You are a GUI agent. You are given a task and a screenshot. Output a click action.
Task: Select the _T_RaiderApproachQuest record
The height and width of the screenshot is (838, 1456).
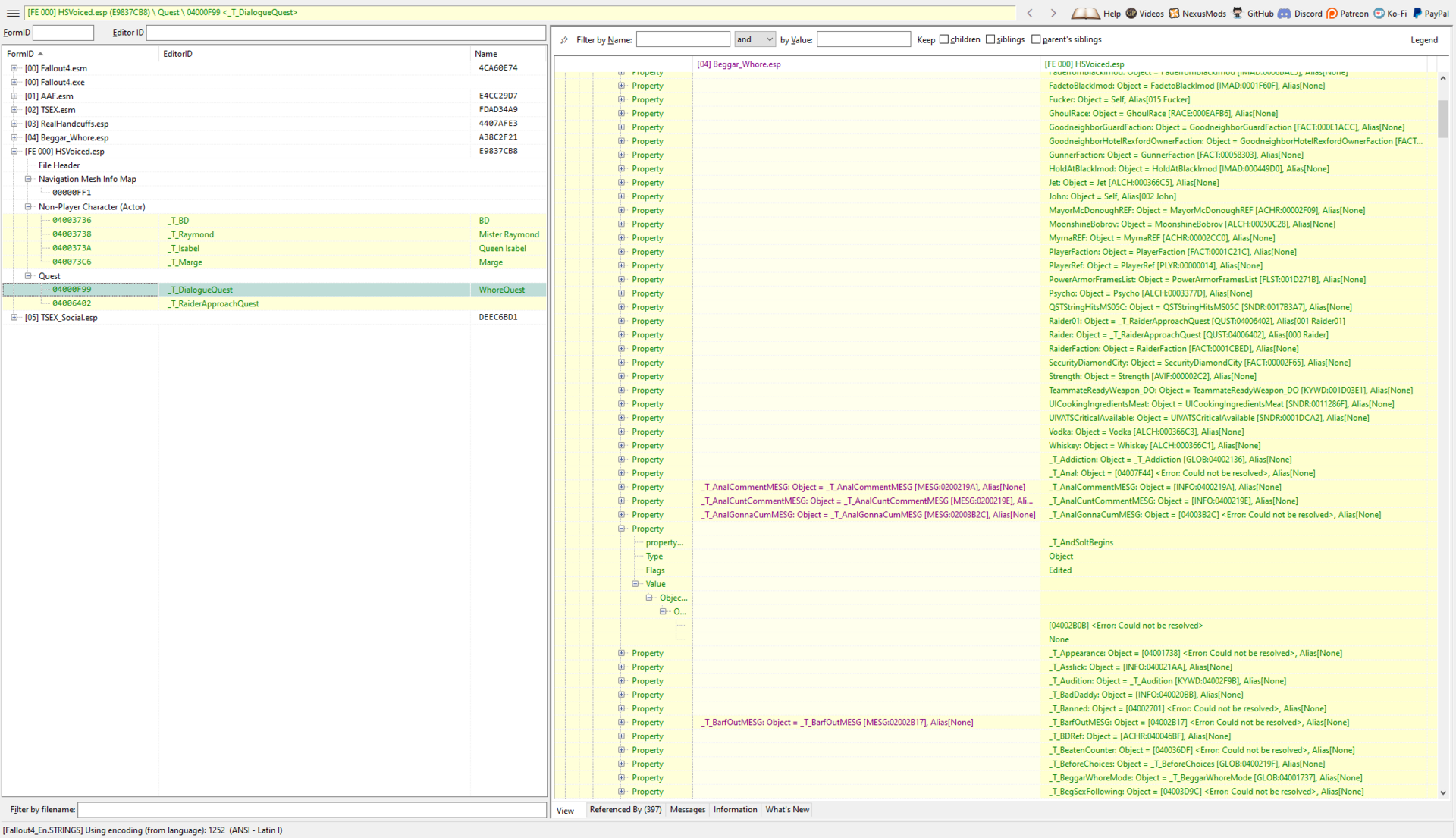[x=274, y=303]
